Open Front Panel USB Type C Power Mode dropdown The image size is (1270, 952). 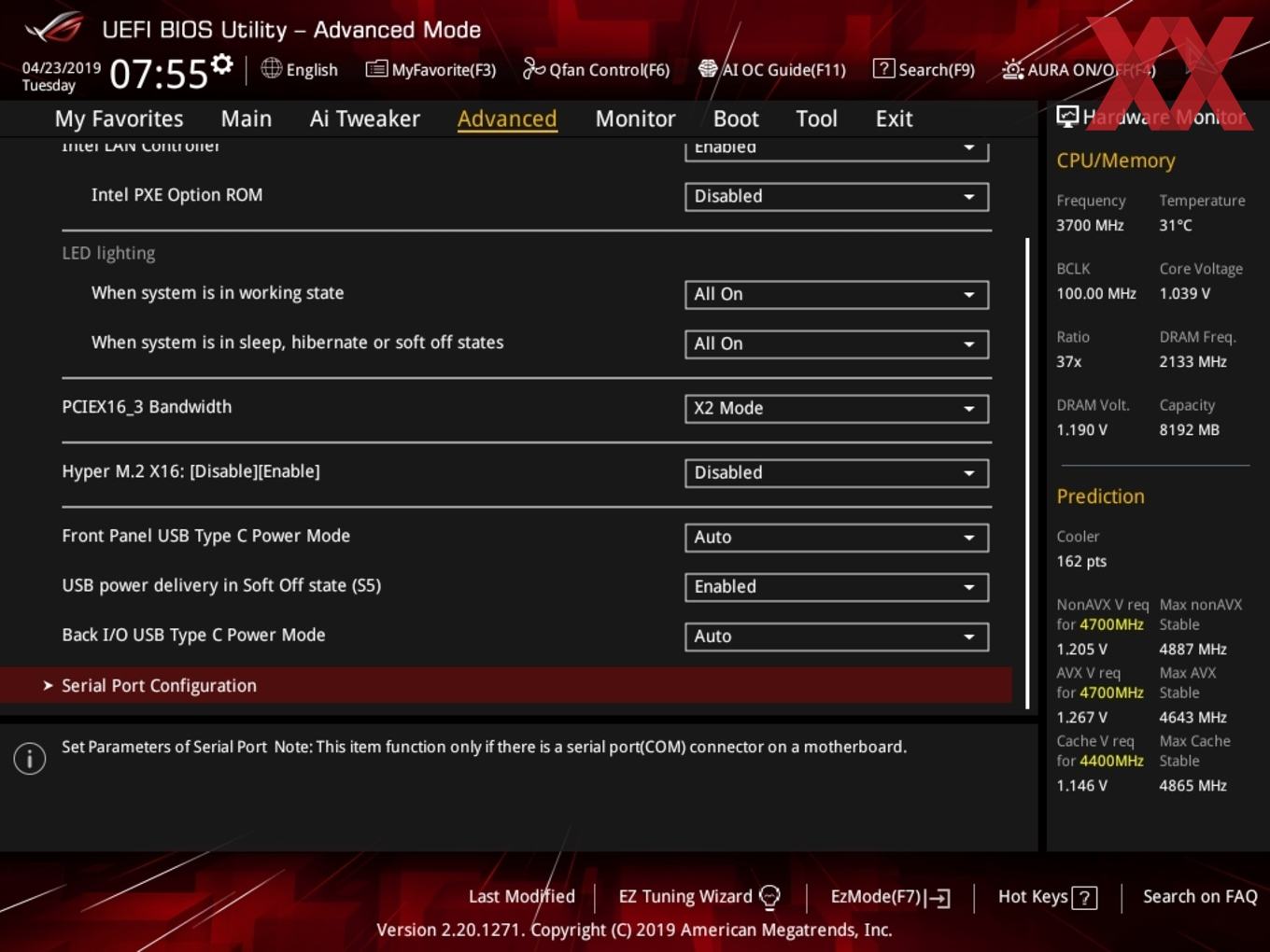837,538
